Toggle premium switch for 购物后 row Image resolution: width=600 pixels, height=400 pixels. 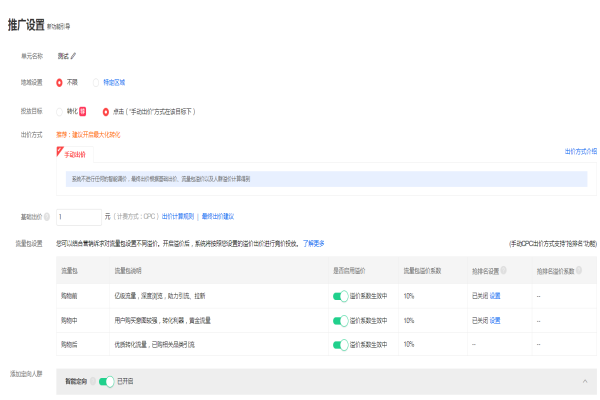(340, 344)
